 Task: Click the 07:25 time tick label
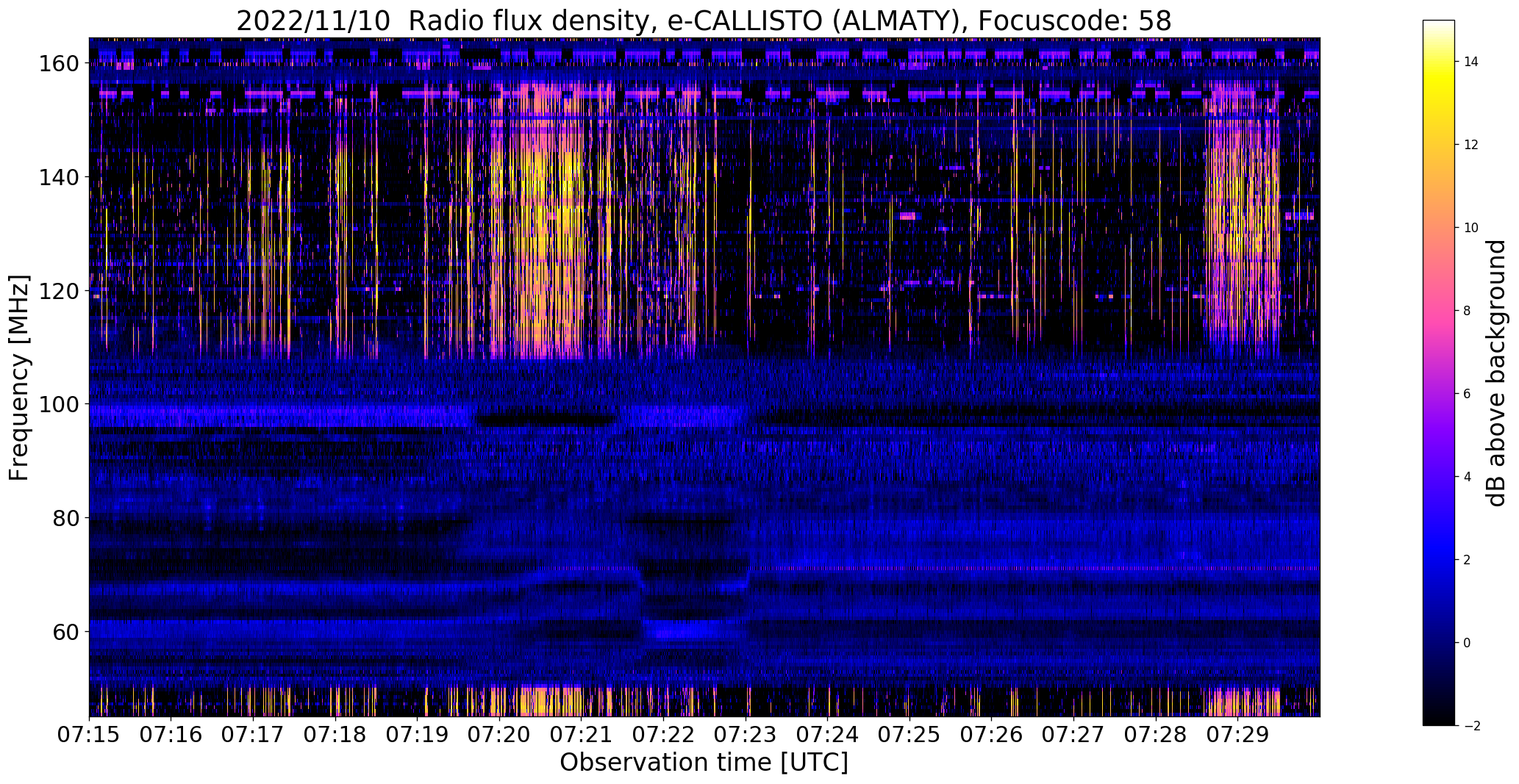coord(910,735)
